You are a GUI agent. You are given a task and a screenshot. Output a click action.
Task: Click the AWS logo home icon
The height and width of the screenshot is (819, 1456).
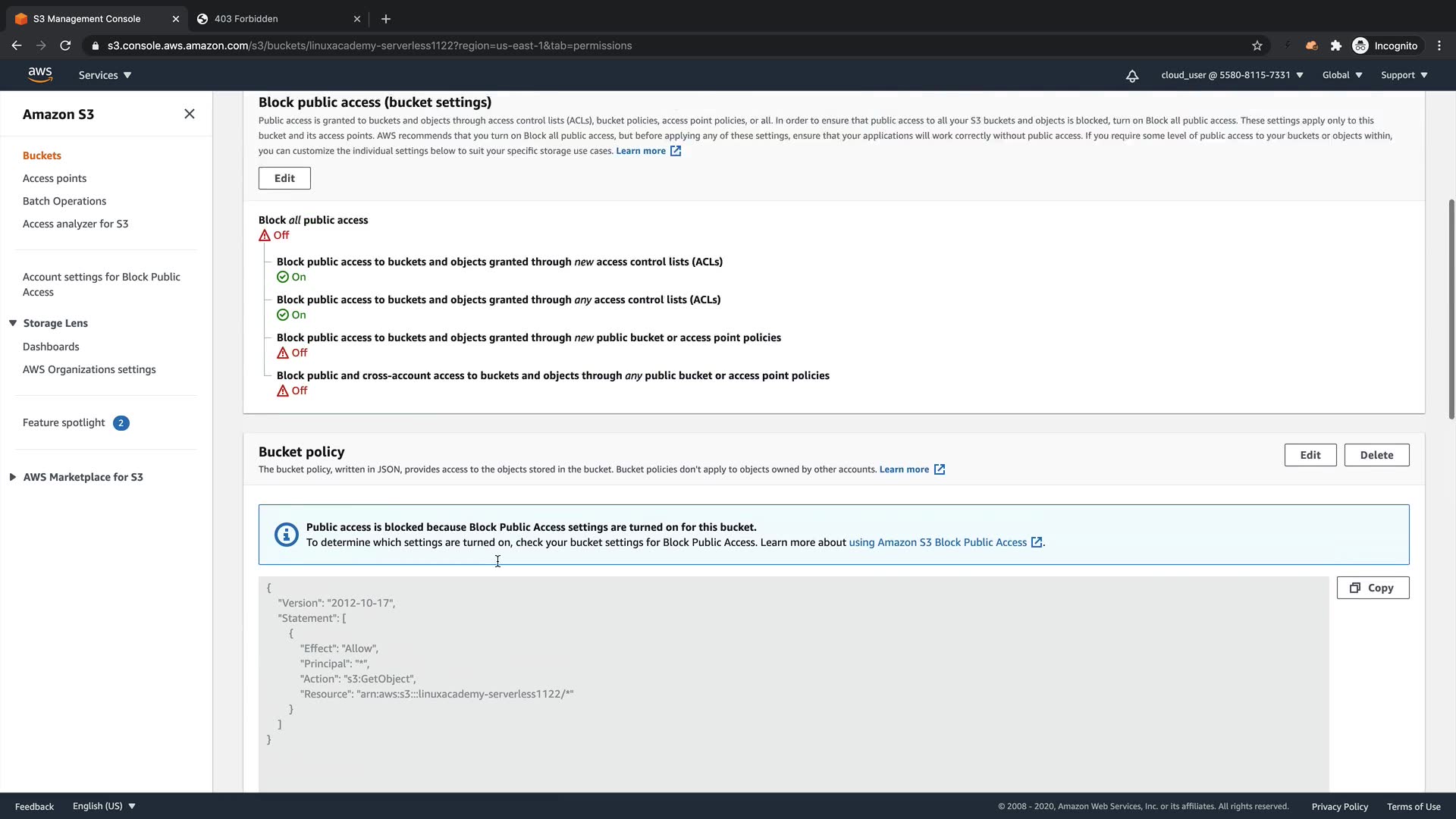pyautogui.click(x=39, y=74)
